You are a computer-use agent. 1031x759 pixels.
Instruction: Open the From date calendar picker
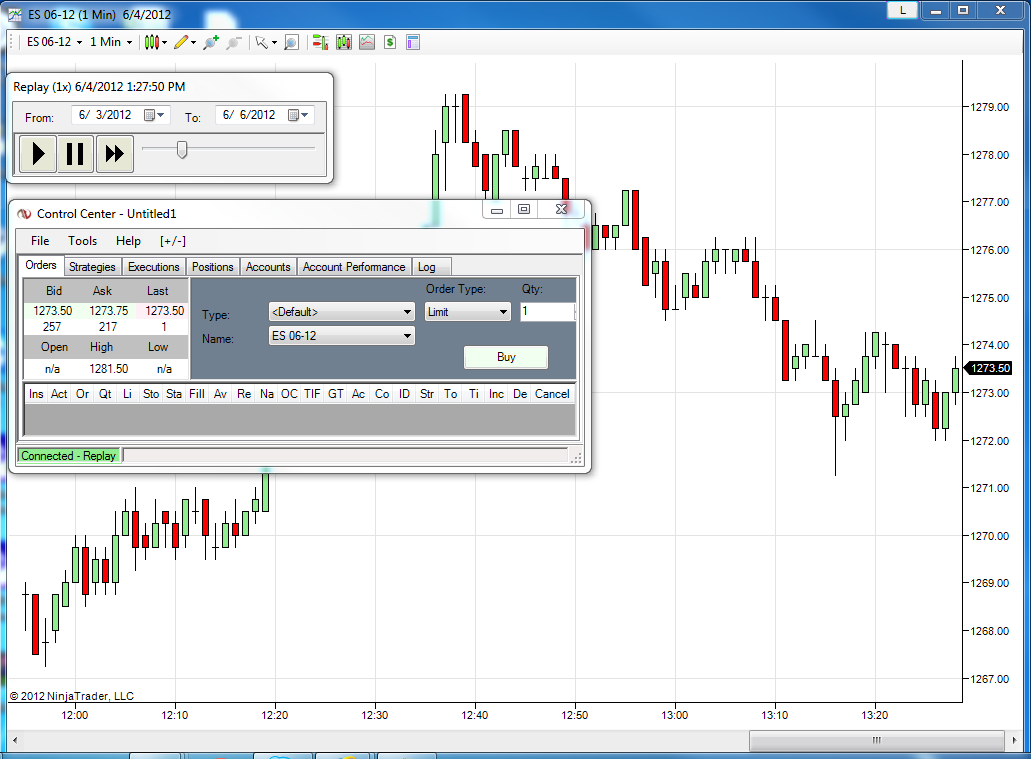click(154, 115)
